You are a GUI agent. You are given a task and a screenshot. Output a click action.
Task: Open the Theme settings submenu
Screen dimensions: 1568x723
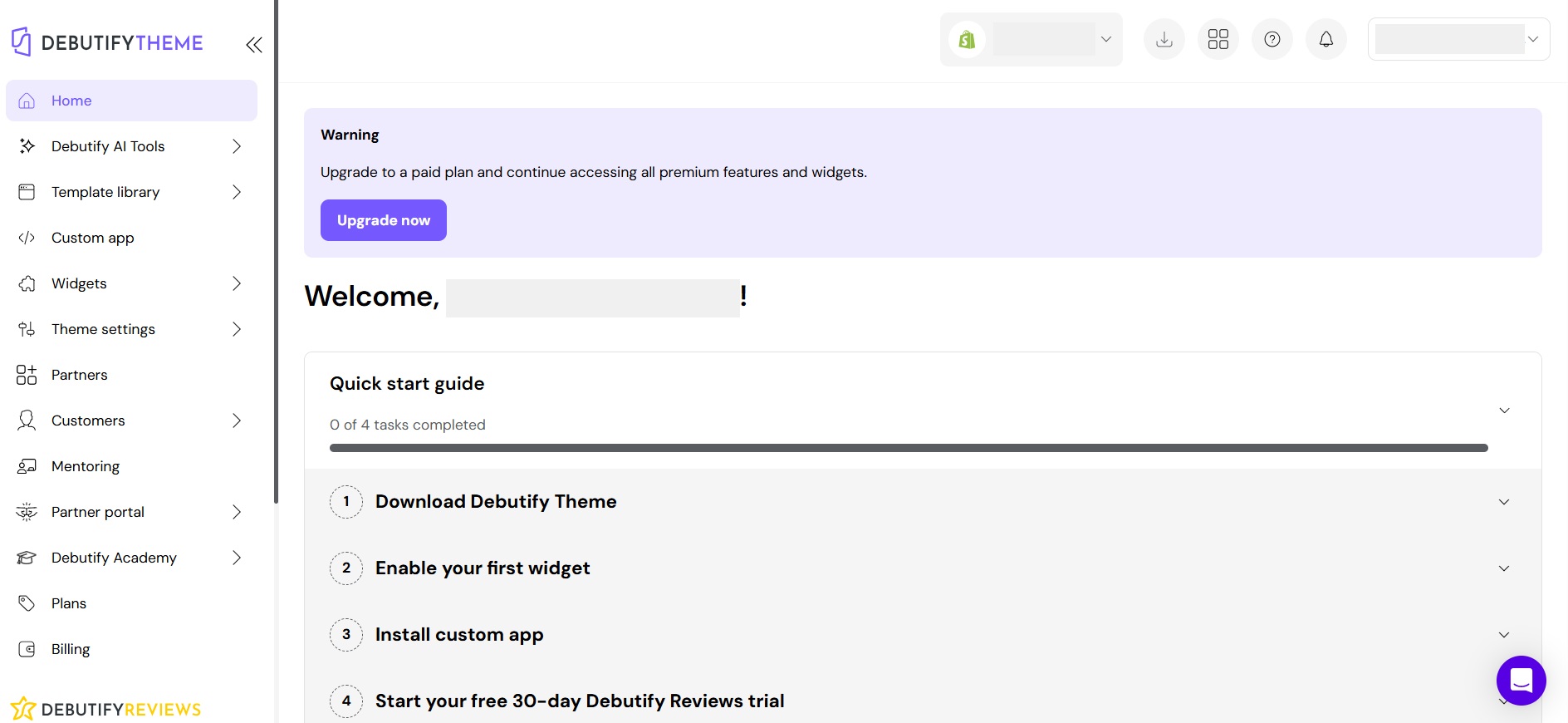click(103, 329)
